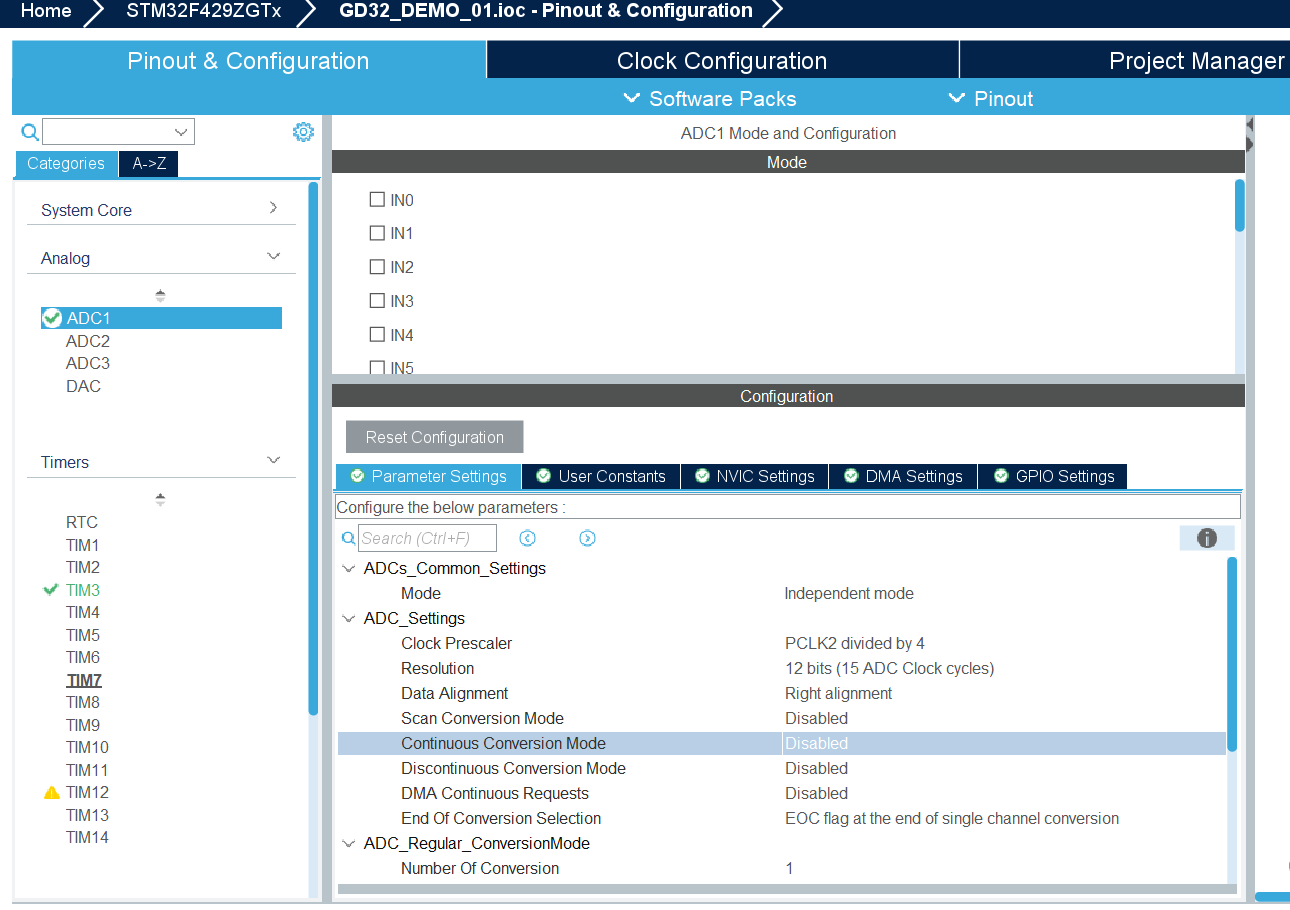Click the green check icon beside ADC1
The height and width of the screenshot is (910, 1290).
pyautogui.click(x=53, y=318)
